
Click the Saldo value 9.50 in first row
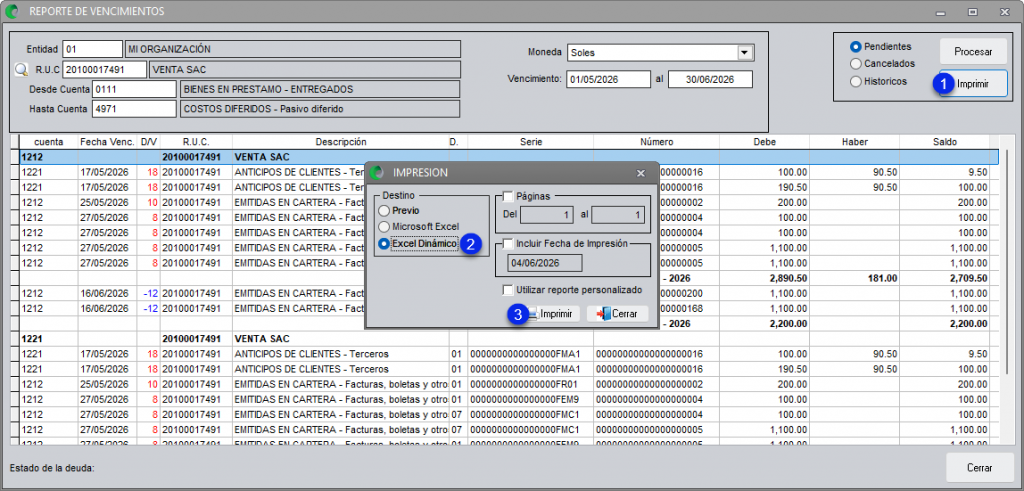[976, 173]
